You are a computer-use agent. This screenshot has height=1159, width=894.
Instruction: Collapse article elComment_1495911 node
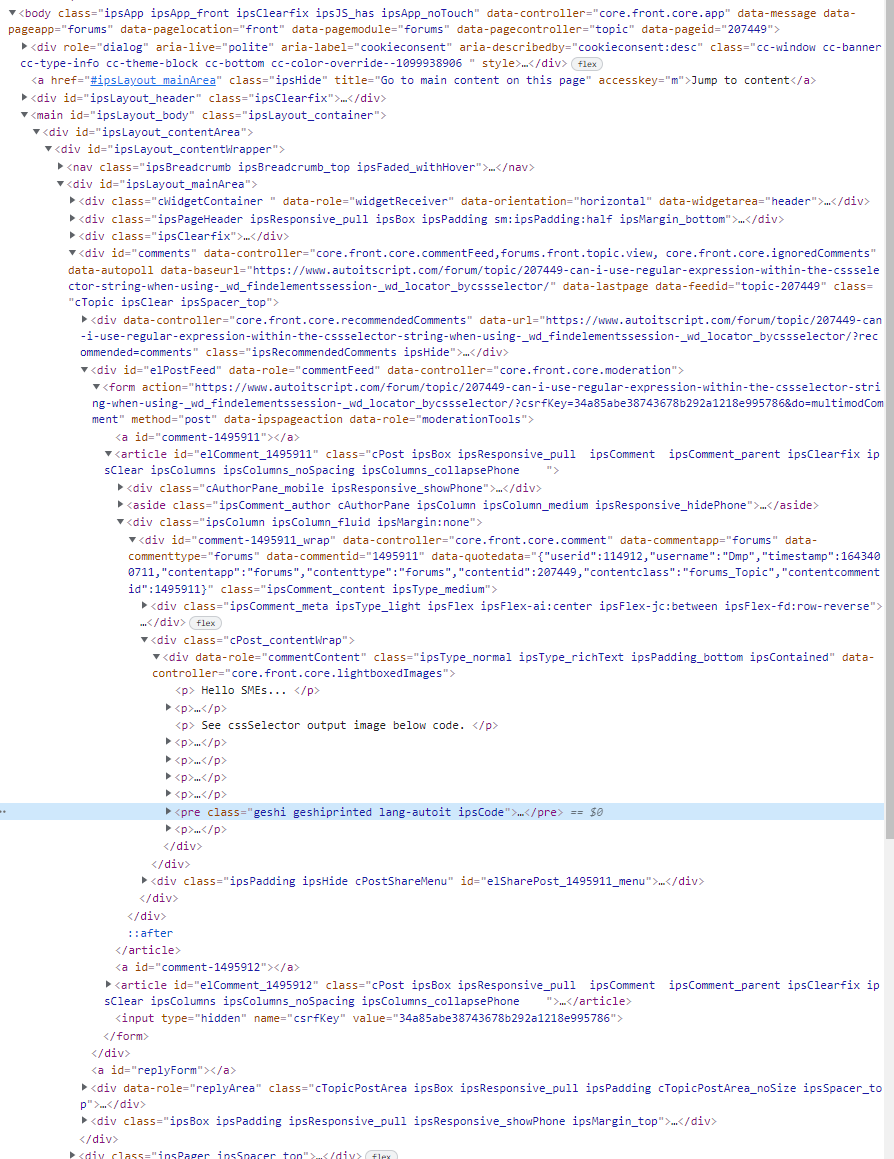pyautogui.click(x=109, y=454)
